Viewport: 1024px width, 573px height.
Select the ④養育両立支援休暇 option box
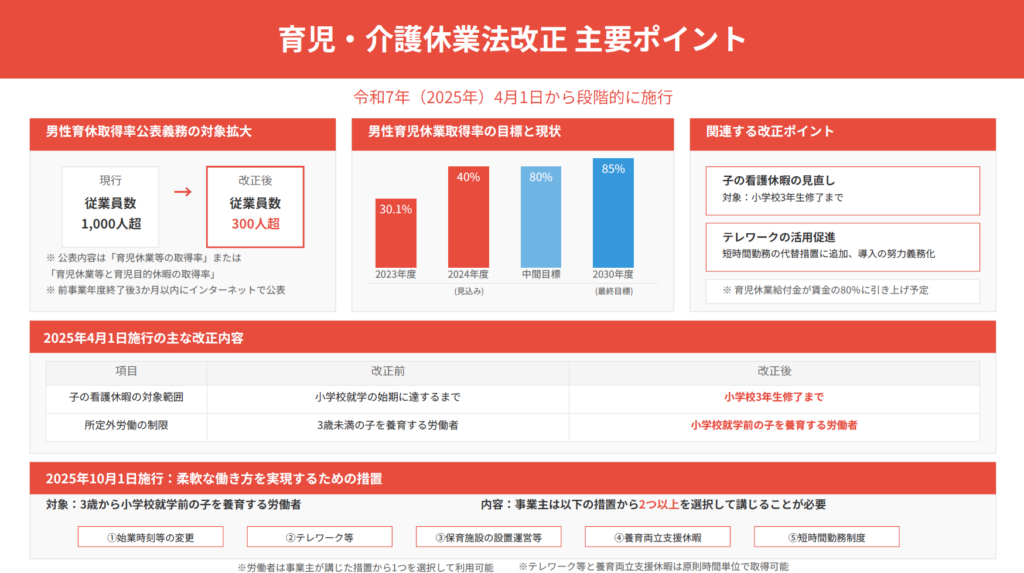[658, 537]
